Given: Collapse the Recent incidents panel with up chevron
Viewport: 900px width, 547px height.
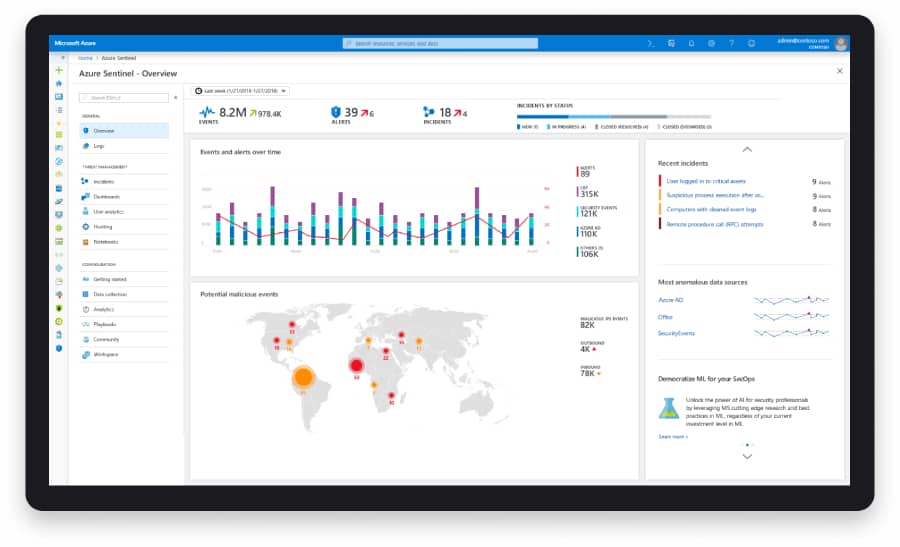Looking at the screenshot, I should [747, 149].
